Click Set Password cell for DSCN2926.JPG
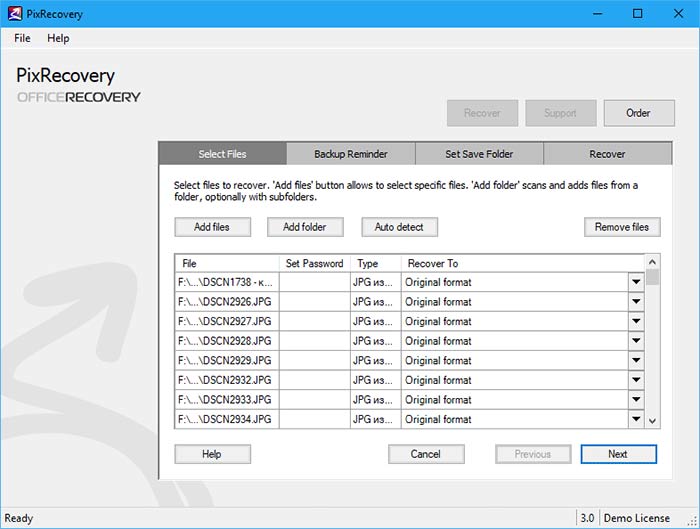The image size is (700, 529). pyautogui.click(x=315, y=302)
